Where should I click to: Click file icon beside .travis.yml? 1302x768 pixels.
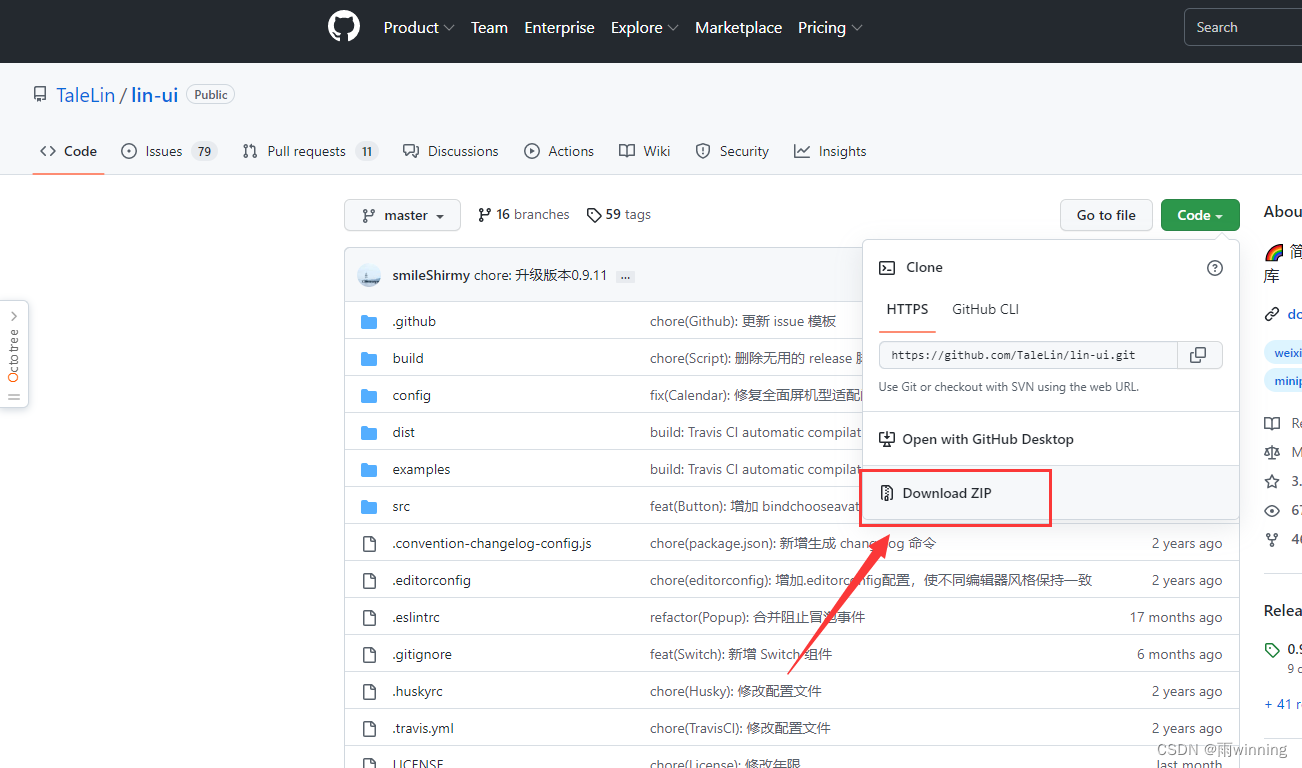tap(369, 729)
